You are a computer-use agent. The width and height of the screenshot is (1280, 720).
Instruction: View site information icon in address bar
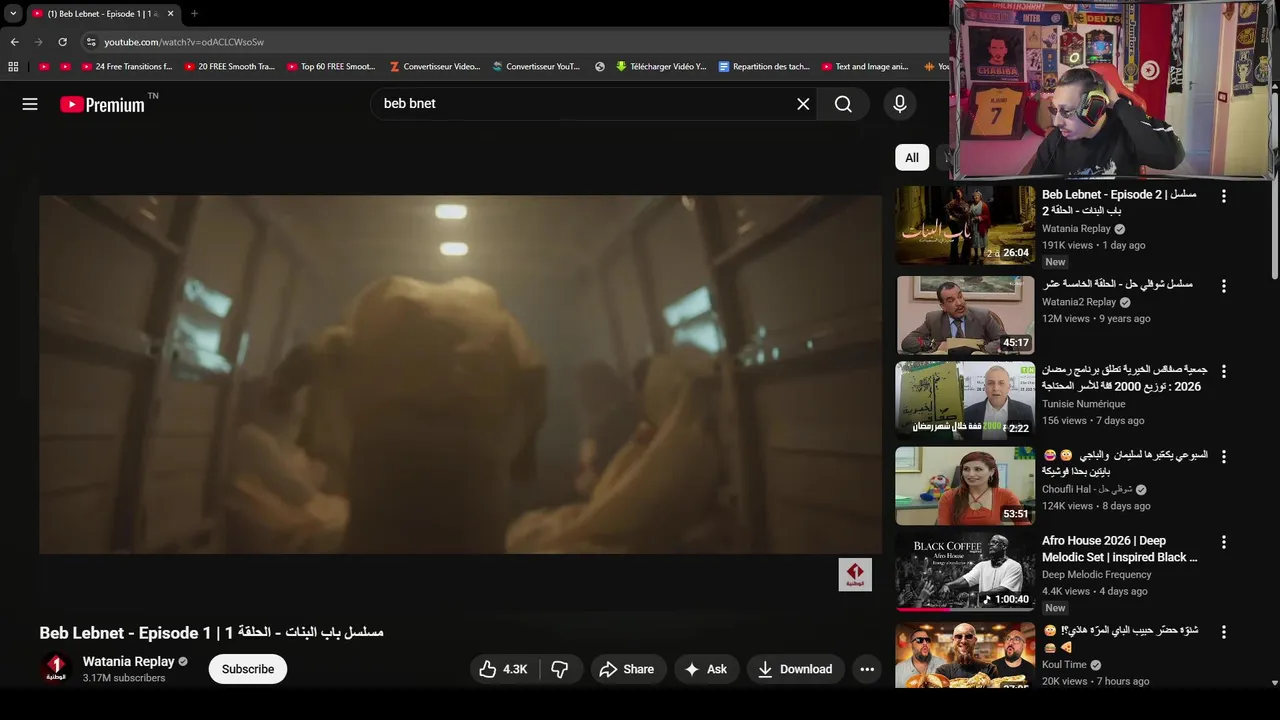(90, 42)
